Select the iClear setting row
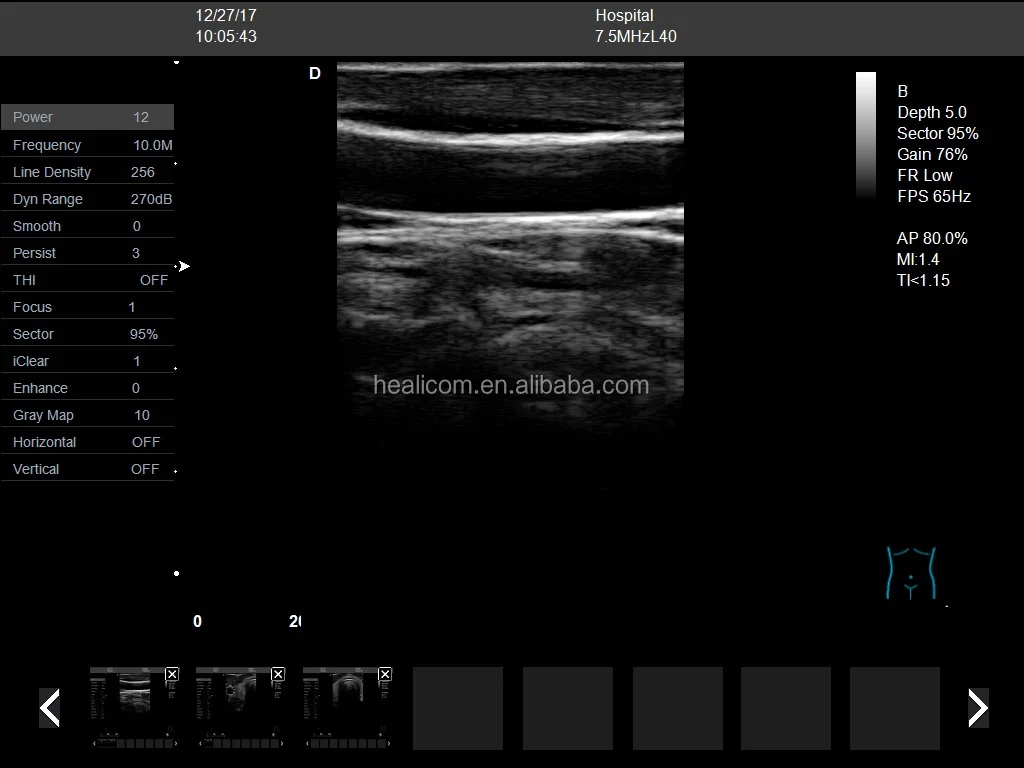Screen dimensions: 1024x768 pyautogui.click(x=88, y=360)
